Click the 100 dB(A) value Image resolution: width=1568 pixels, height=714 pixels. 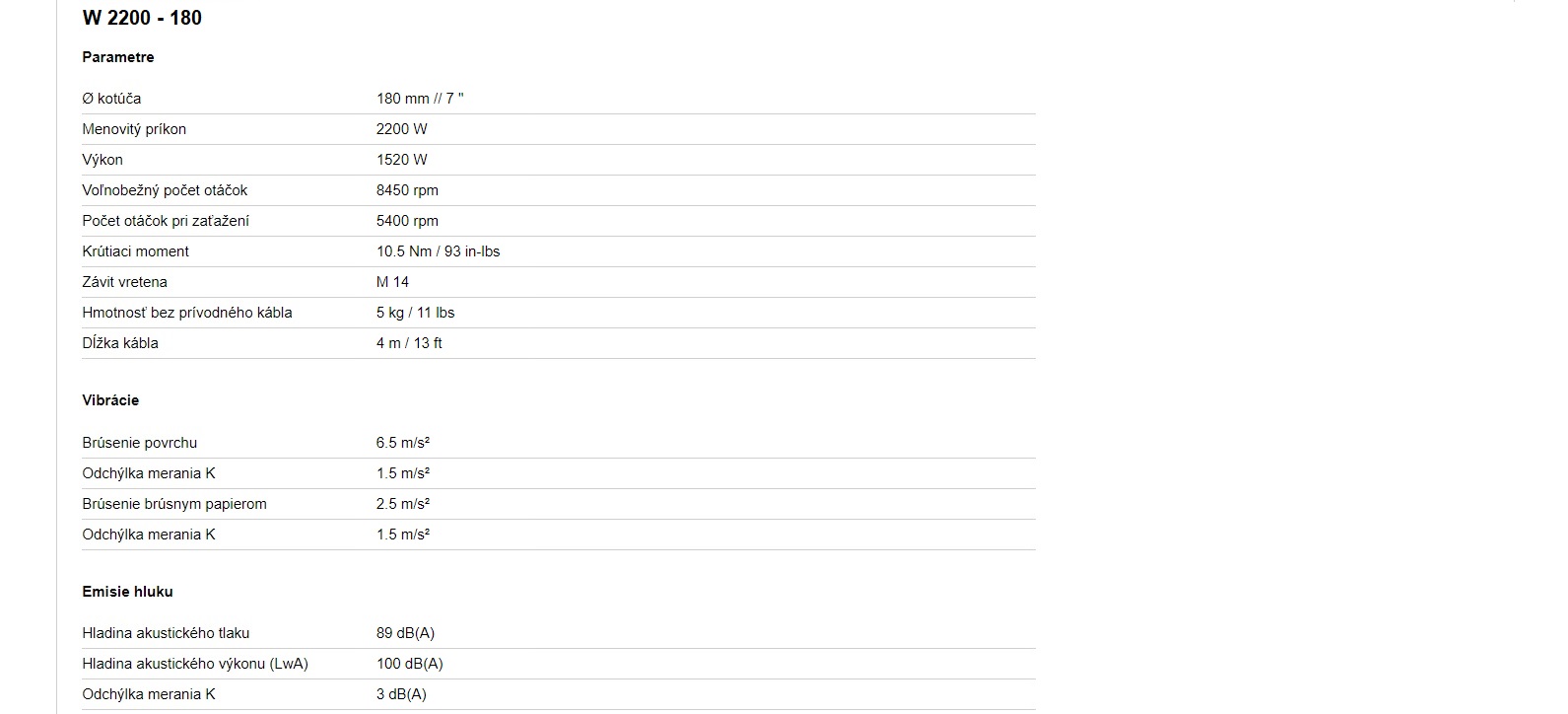[x=410, y=664]
